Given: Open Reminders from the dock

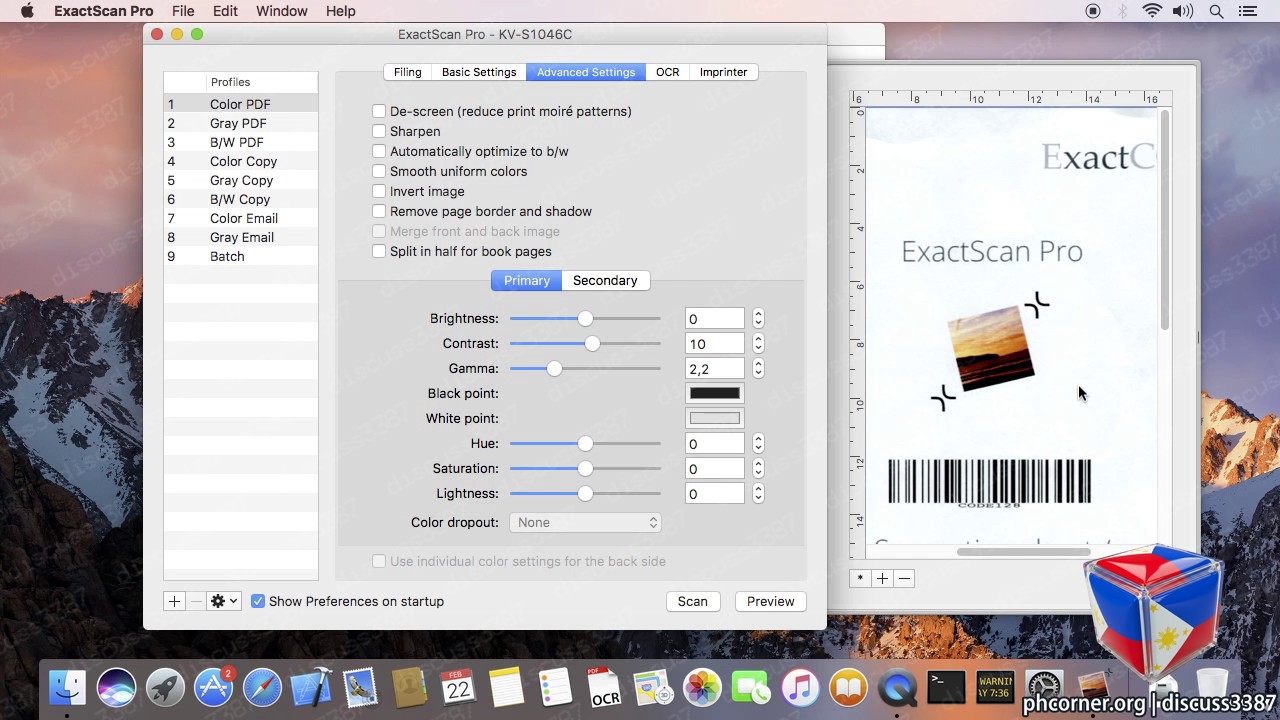Looking at the screenshot, I should point(555,688).
